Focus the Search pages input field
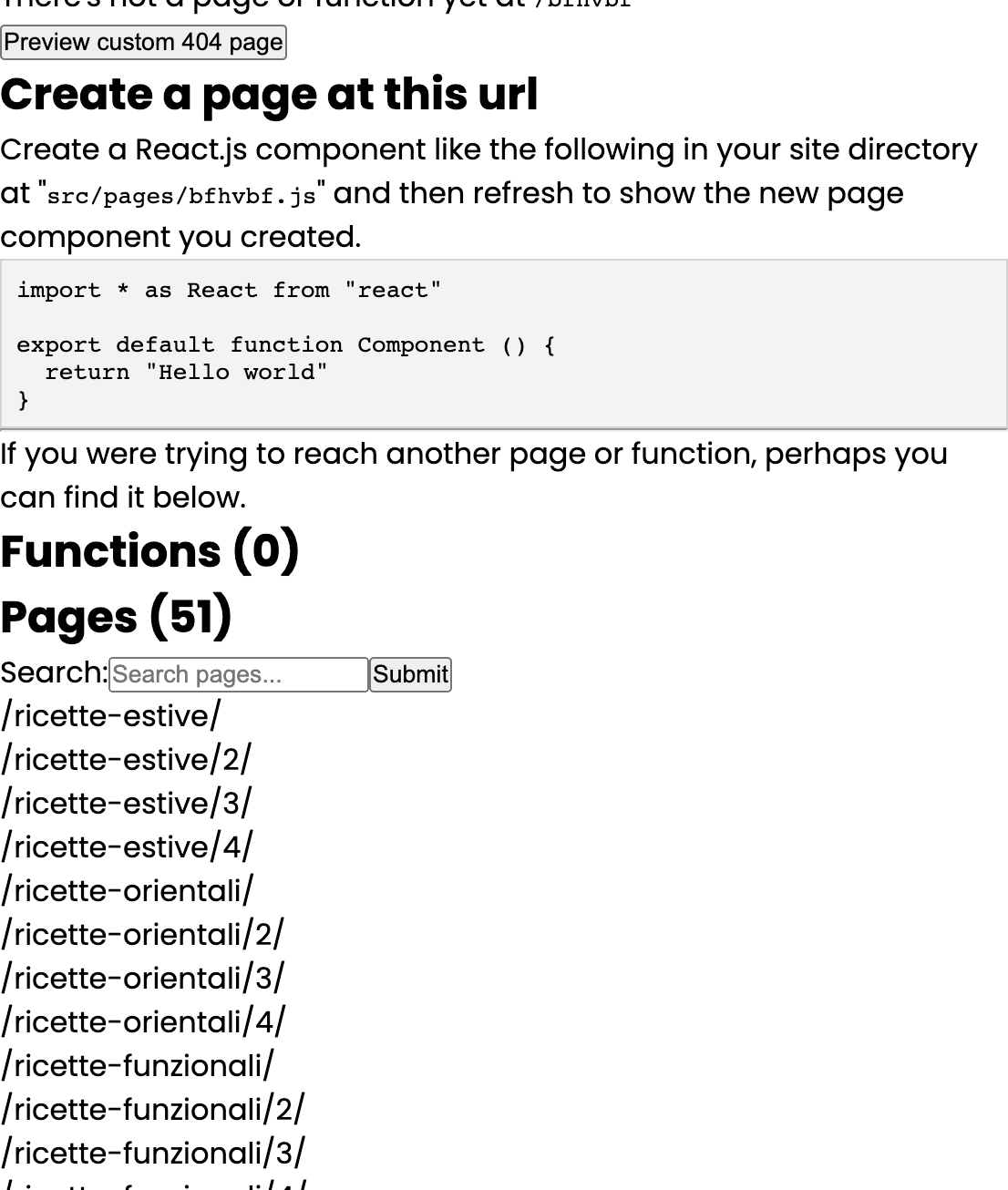Screen dimensions: 1008x1190 239,674
